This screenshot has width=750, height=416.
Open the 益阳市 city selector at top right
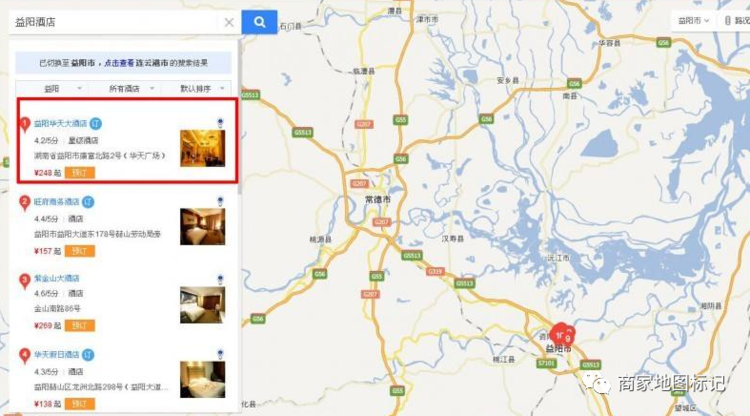693,21
